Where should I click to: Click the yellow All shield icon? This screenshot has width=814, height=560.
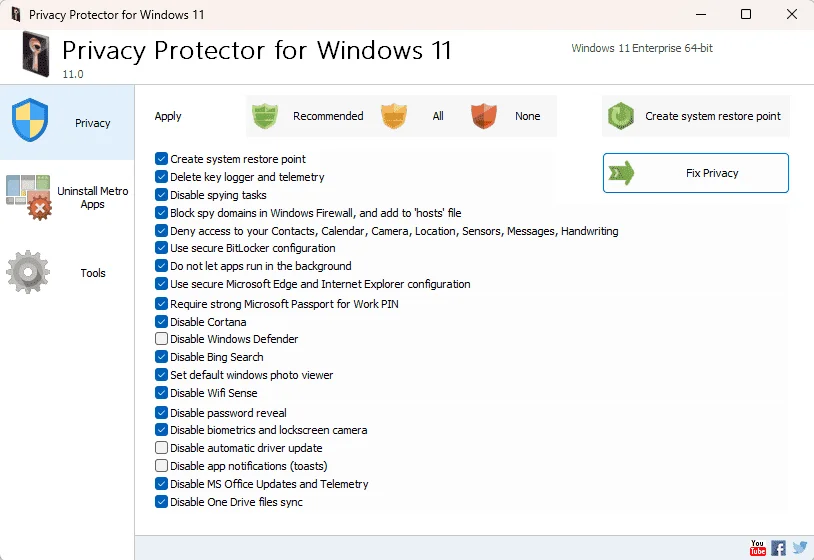pos(394,116)
